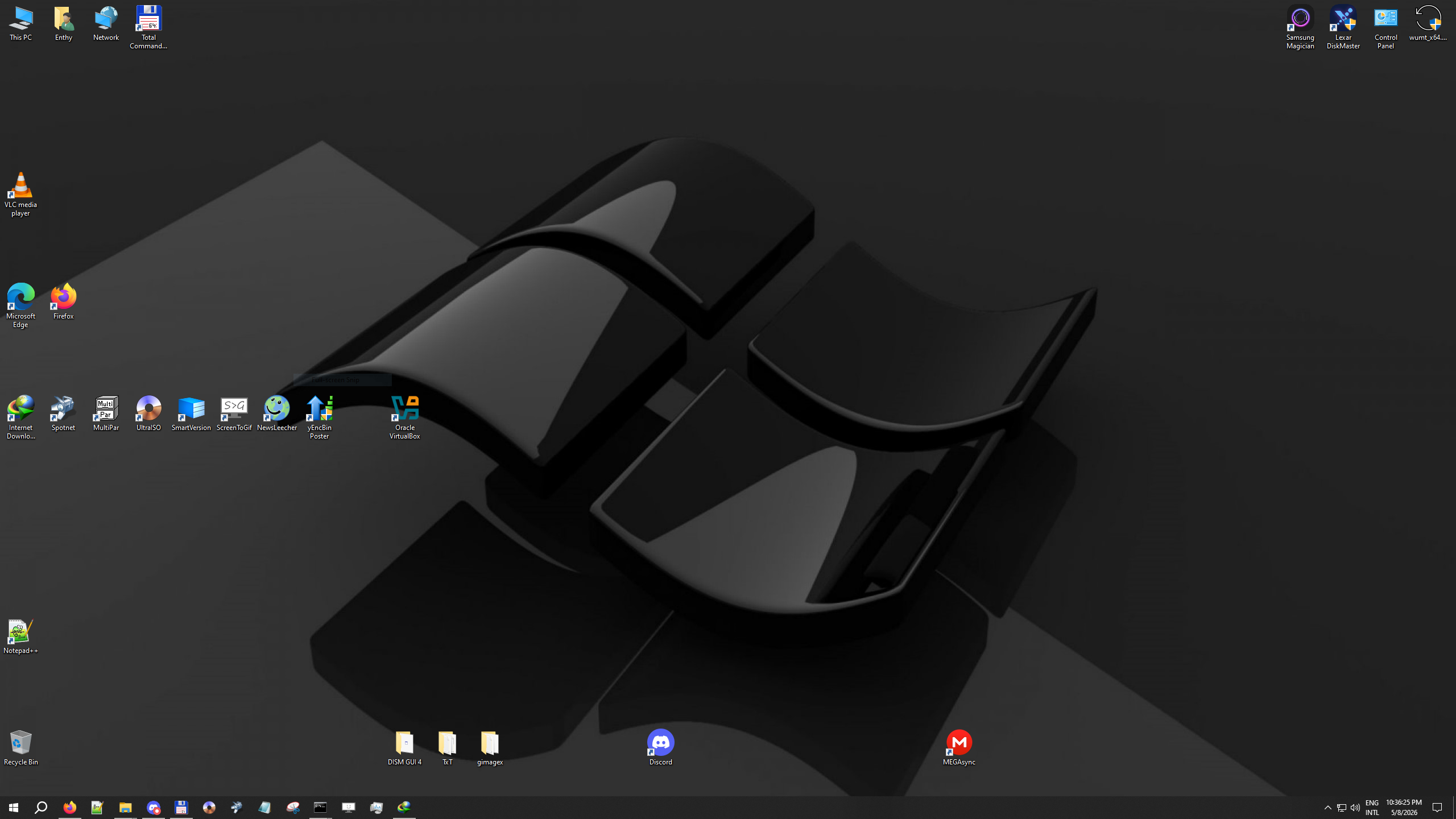Image resolution: width=1456 pixels, height=819 pixels.
Task: Launch Notepad++ from the taskbar
Action: click(x=97, y=808)
